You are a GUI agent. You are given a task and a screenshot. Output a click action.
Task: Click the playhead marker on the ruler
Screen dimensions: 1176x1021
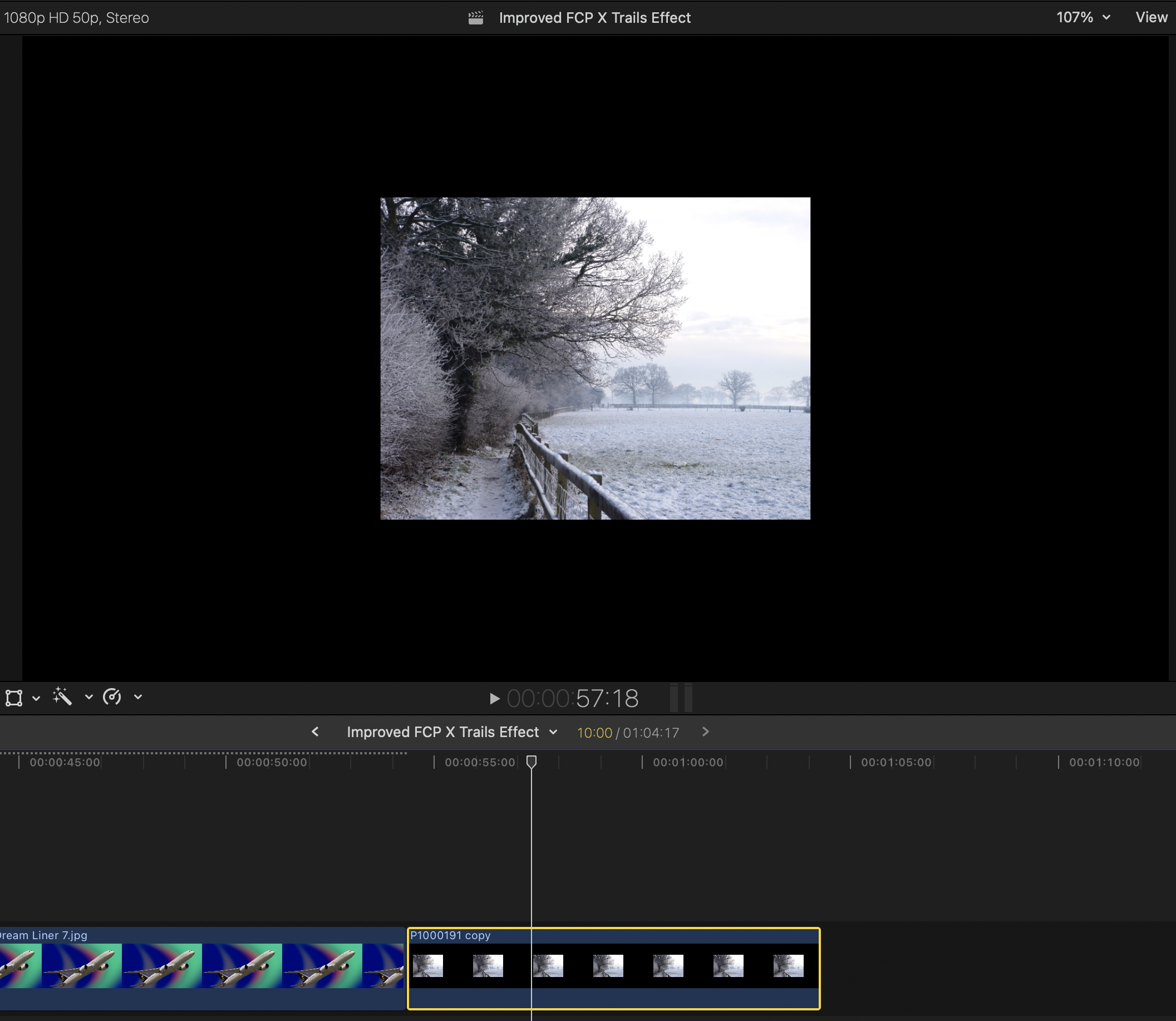pos(532,762)
